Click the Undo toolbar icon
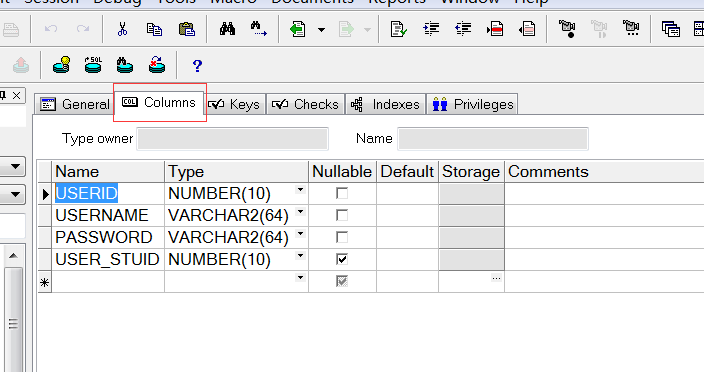The image size is (704, 372). 51,29
